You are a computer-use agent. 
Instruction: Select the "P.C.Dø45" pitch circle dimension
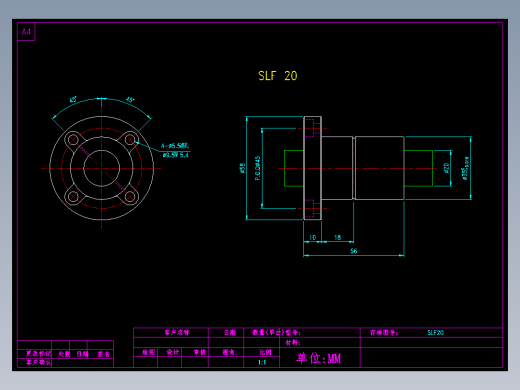click(x=258, y=168)
